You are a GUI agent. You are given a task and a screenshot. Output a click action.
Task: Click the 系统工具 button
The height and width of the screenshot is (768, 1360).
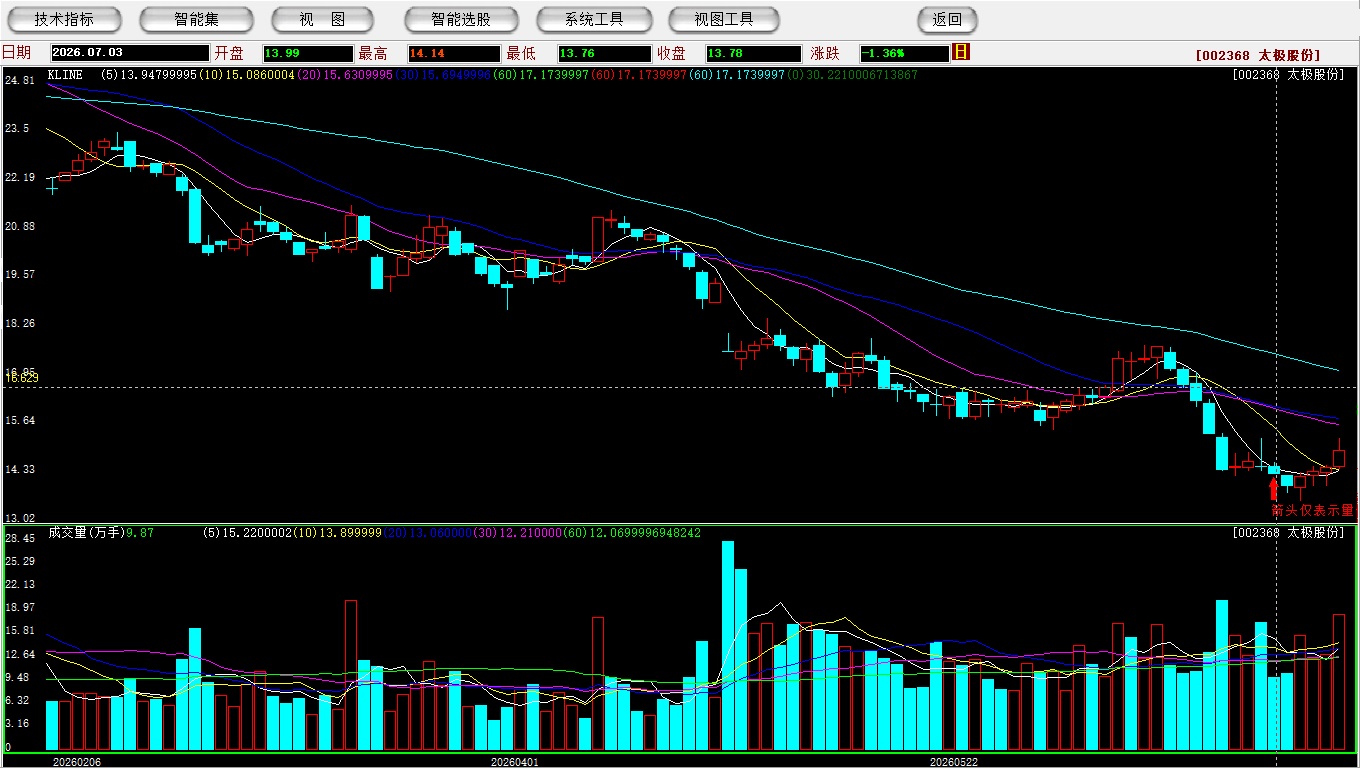(x=594, y=19)
